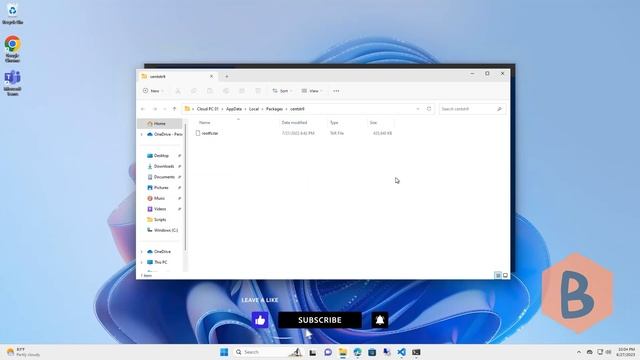This screenshot has width=640, height=360.
Task: Open the See more ellipsis menu
Action: click(336, 91)
